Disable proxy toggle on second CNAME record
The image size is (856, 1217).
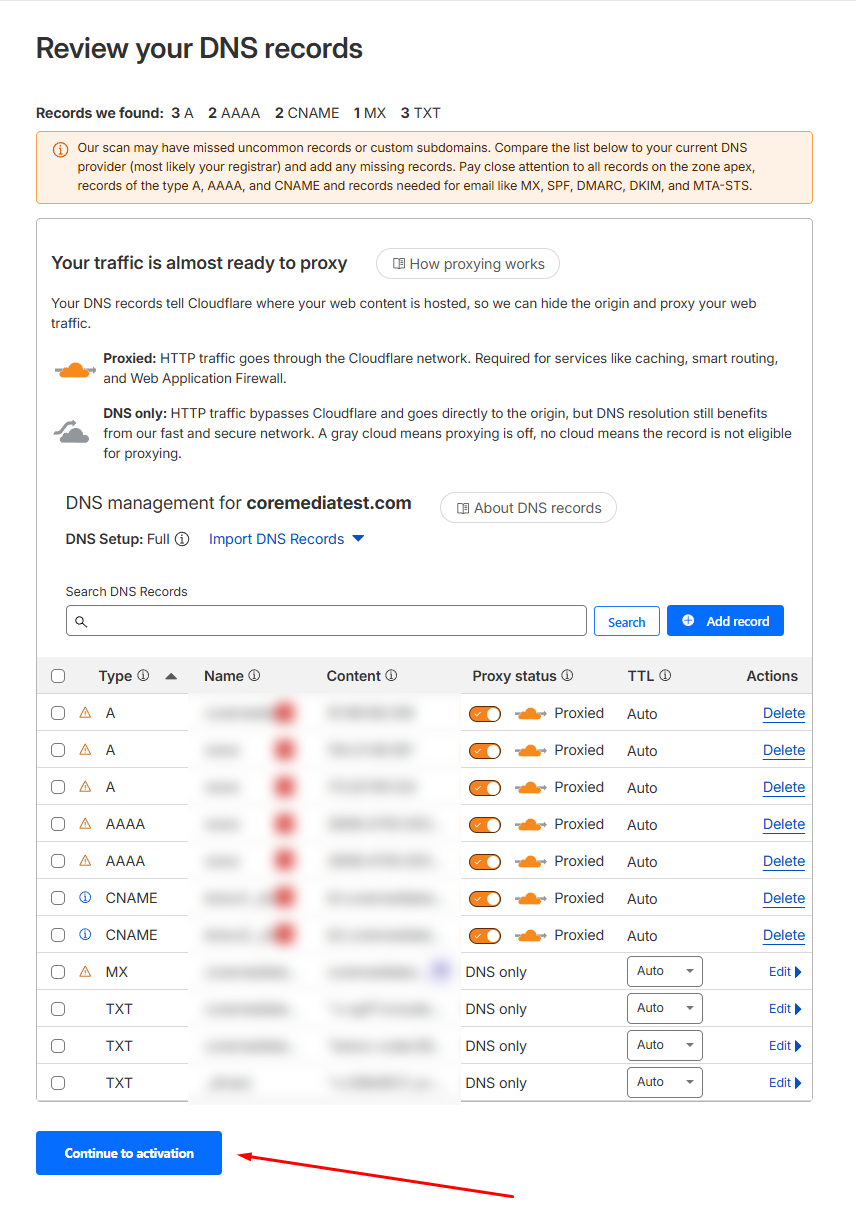coord(485,936)
